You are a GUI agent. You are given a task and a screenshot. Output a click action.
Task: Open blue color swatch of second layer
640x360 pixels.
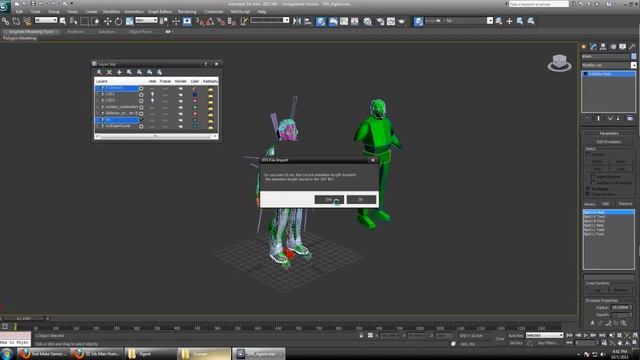coord(195,94)
